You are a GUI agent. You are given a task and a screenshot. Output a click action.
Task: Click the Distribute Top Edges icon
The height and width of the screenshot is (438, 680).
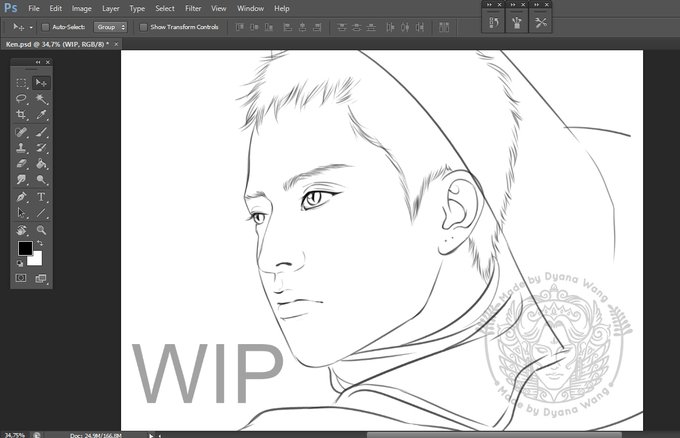click(342, 27)
